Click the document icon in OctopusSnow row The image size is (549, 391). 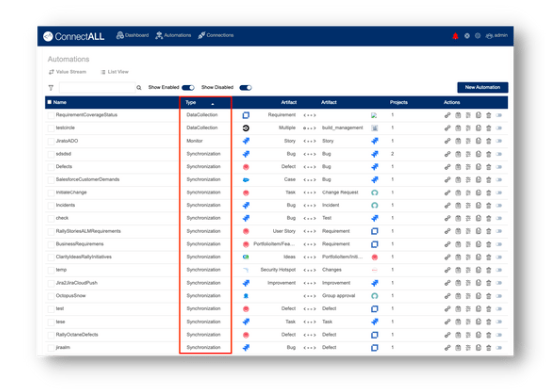click(x=478, y=296)
